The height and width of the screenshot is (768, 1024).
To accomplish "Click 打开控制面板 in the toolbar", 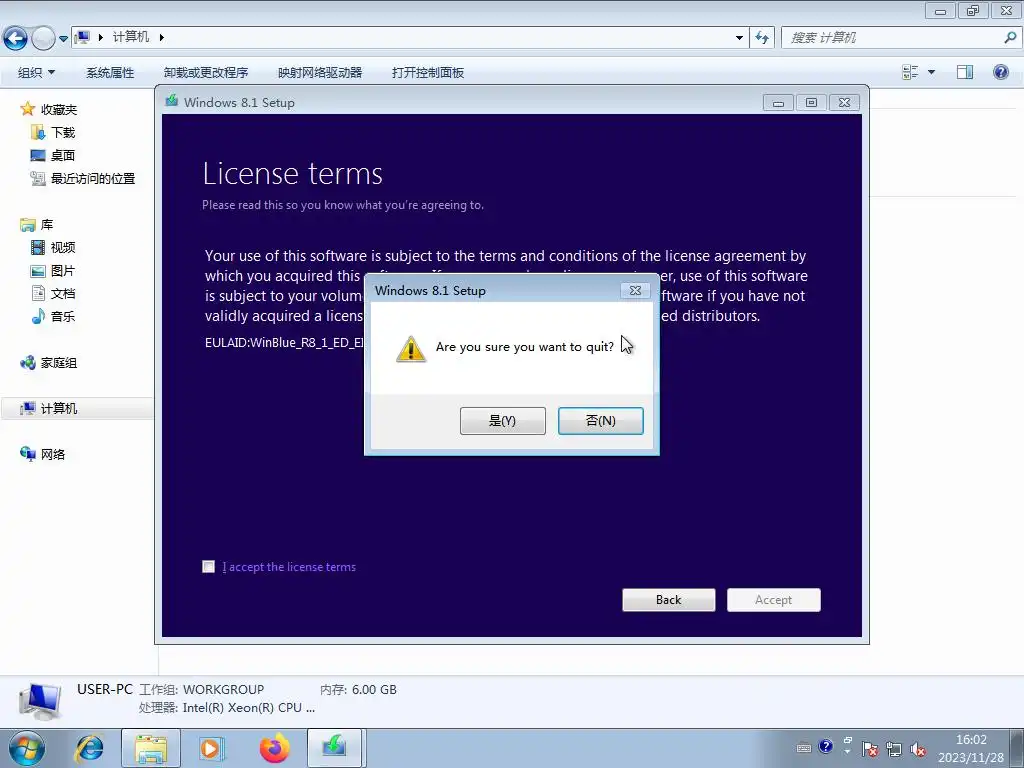I will tap(428, 72).
